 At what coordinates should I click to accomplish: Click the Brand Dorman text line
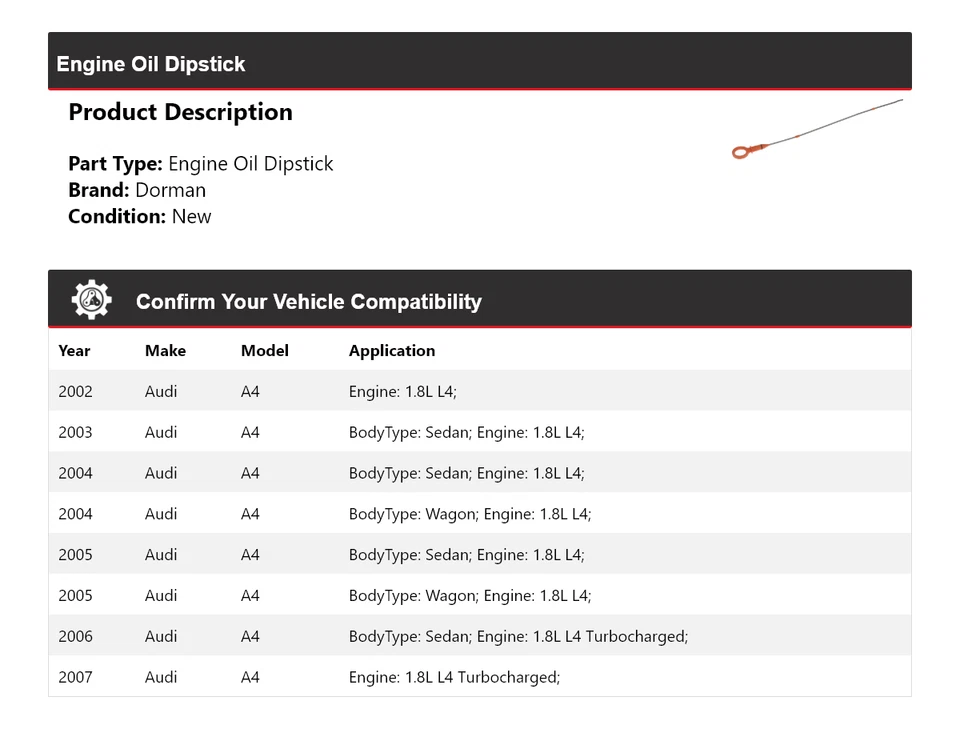tap(137, 190)
